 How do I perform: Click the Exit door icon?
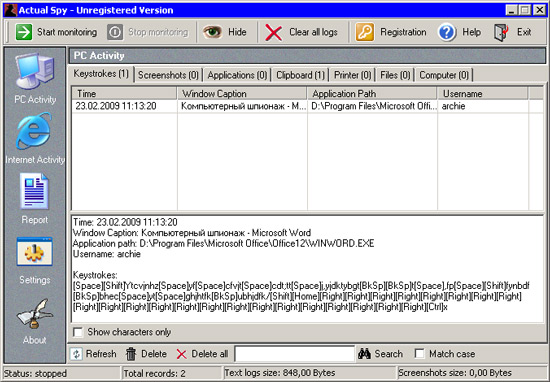[501, 33]
